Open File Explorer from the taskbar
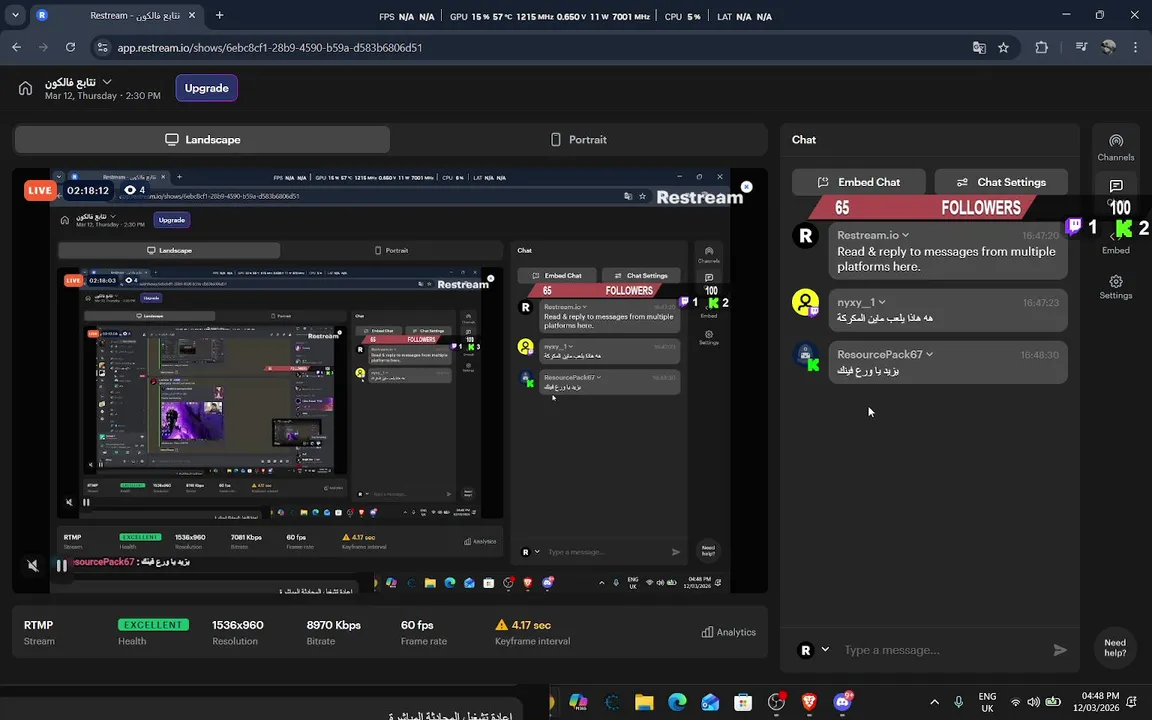The width and height of the screenshot is (1152, 720). [x=644, y=702]
